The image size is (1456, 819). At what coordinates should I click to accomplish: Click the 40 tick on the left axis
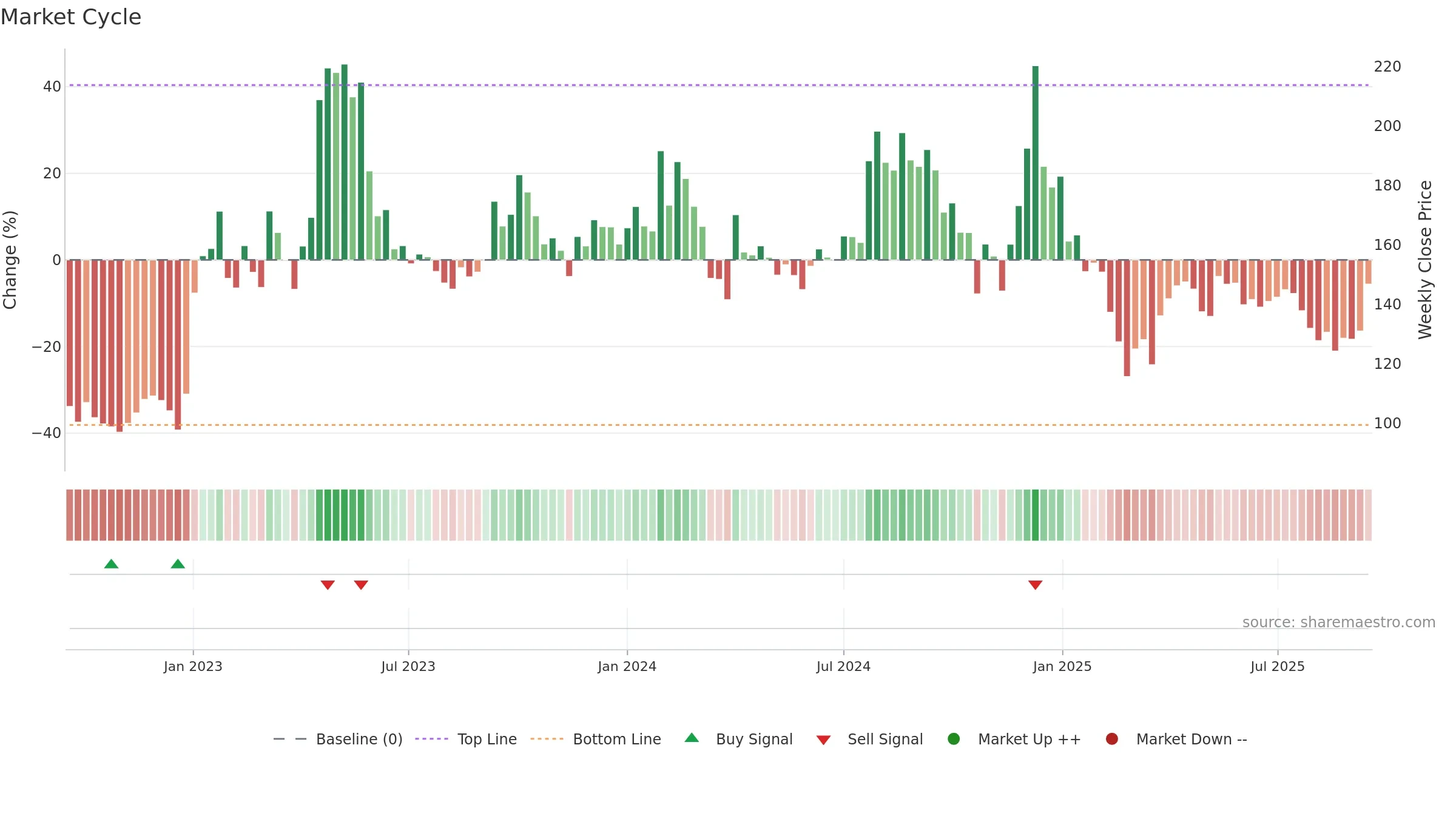(x=52, y=87)
